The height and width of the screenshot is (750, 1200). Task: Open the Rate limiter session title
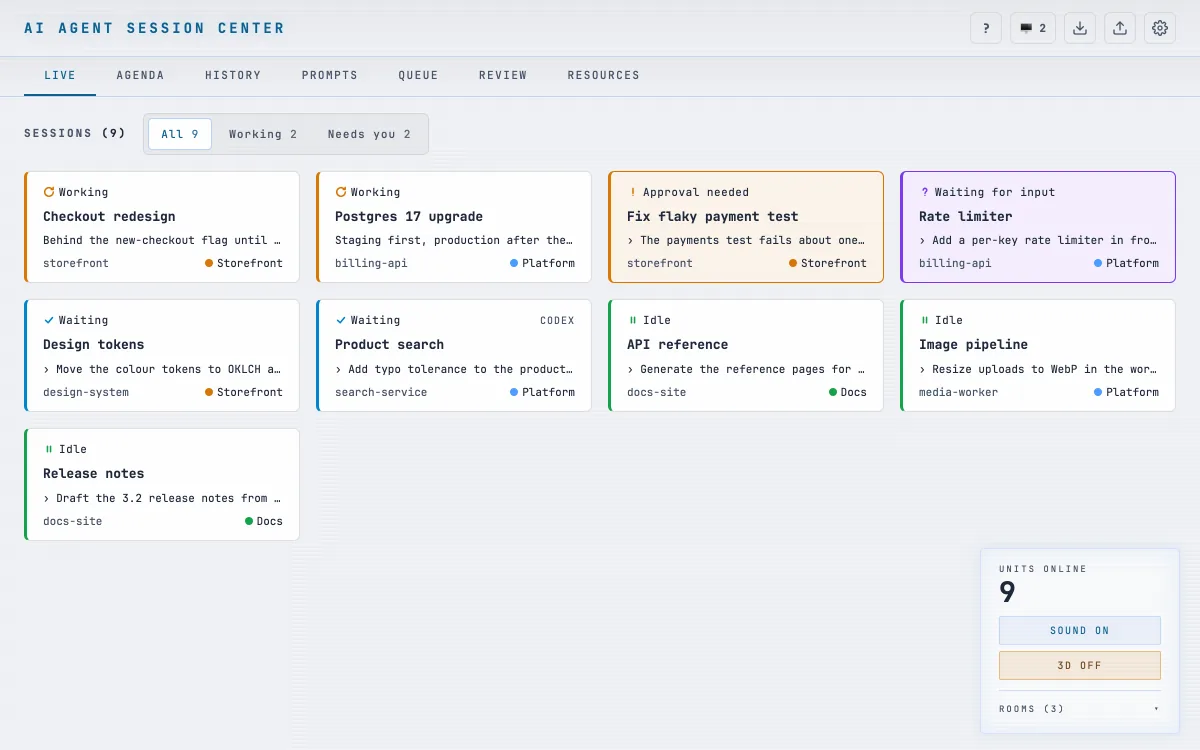(966, 216)
